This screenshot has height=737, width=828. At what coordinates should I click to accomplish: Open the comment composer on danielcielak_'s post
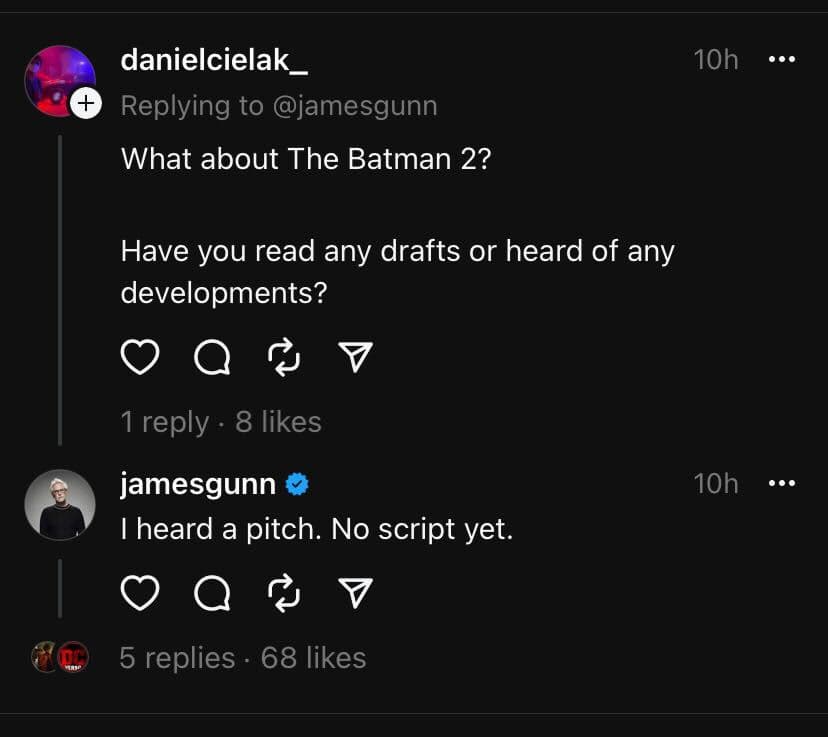click(x=211, y=356)
